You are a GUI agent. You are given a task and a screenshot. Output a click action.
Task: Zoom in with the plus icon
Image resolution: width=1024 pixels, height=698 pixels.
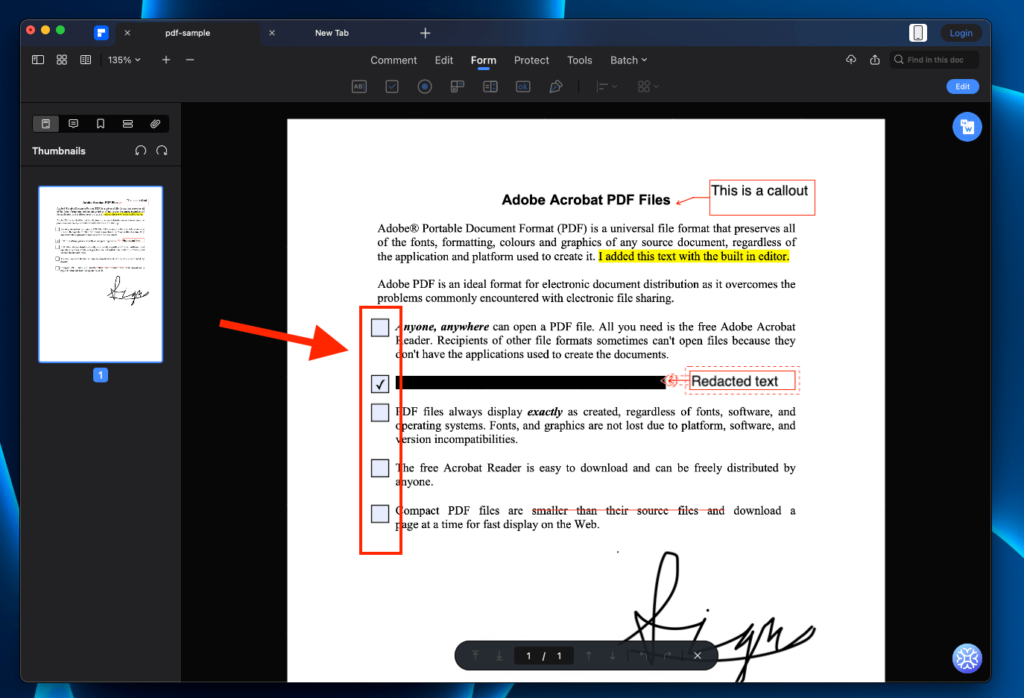[166, 59]
